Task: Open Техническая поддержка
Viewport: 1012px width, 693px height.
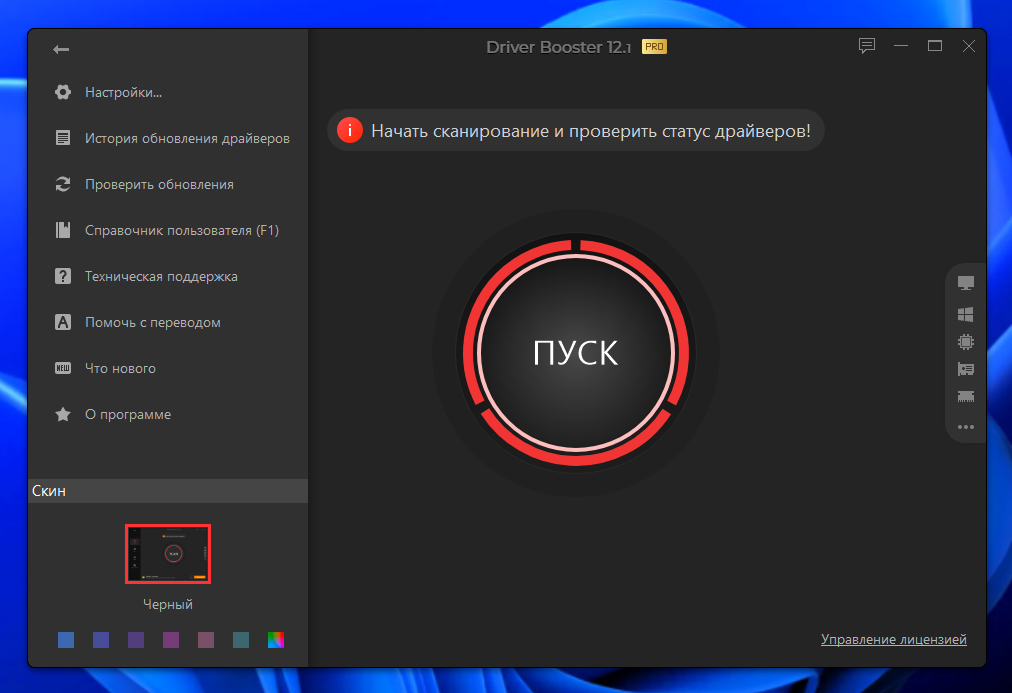Action: point(167,276)
